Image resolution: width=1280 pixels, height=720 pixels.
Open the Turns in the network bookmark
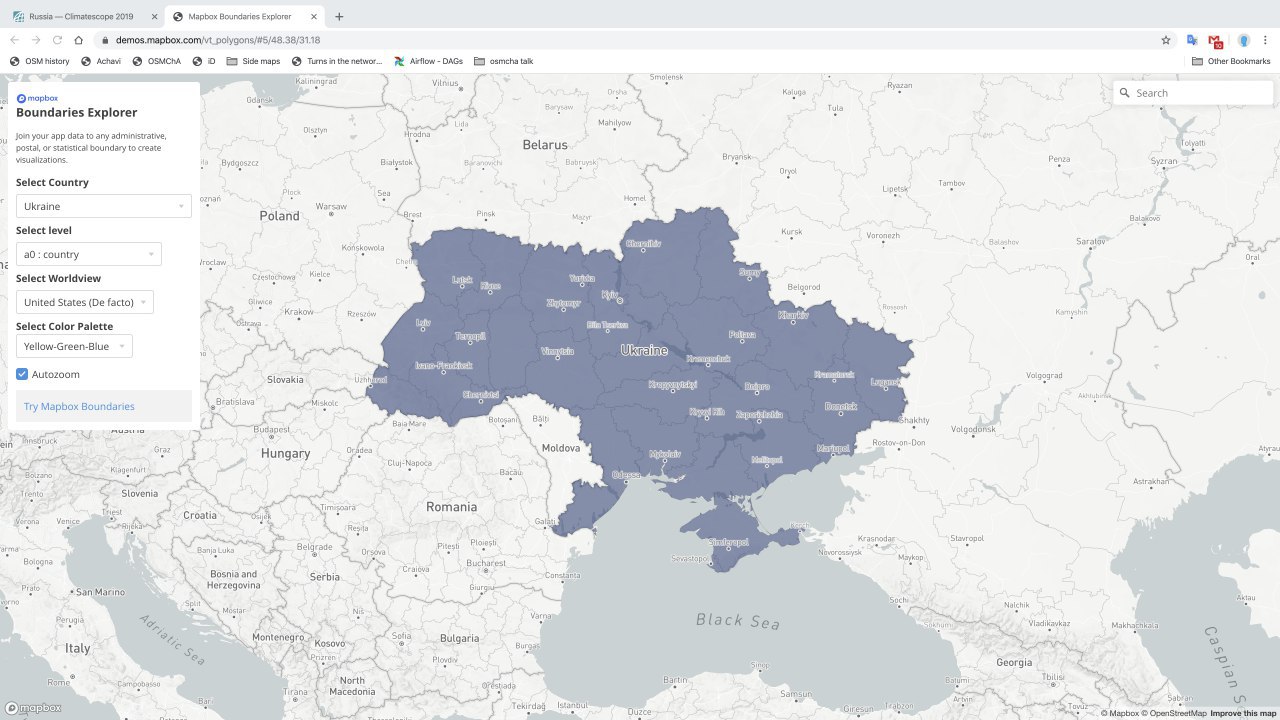[x=337, y=61]
